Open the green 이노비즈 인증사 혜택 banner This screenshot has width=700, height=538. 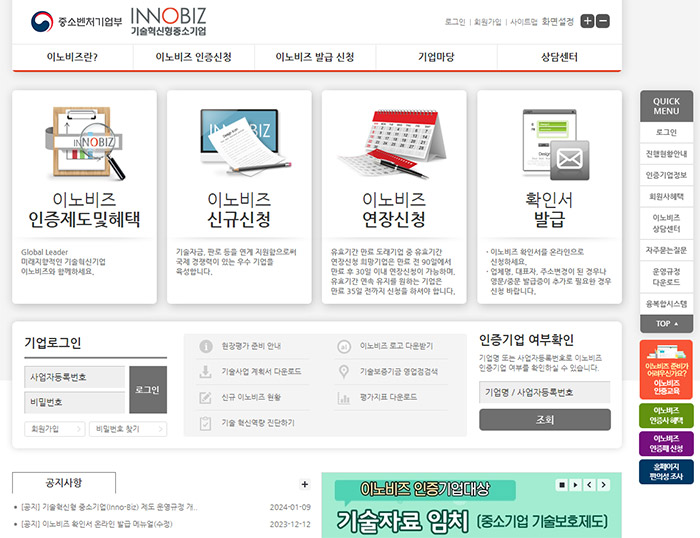pos(666,415)
